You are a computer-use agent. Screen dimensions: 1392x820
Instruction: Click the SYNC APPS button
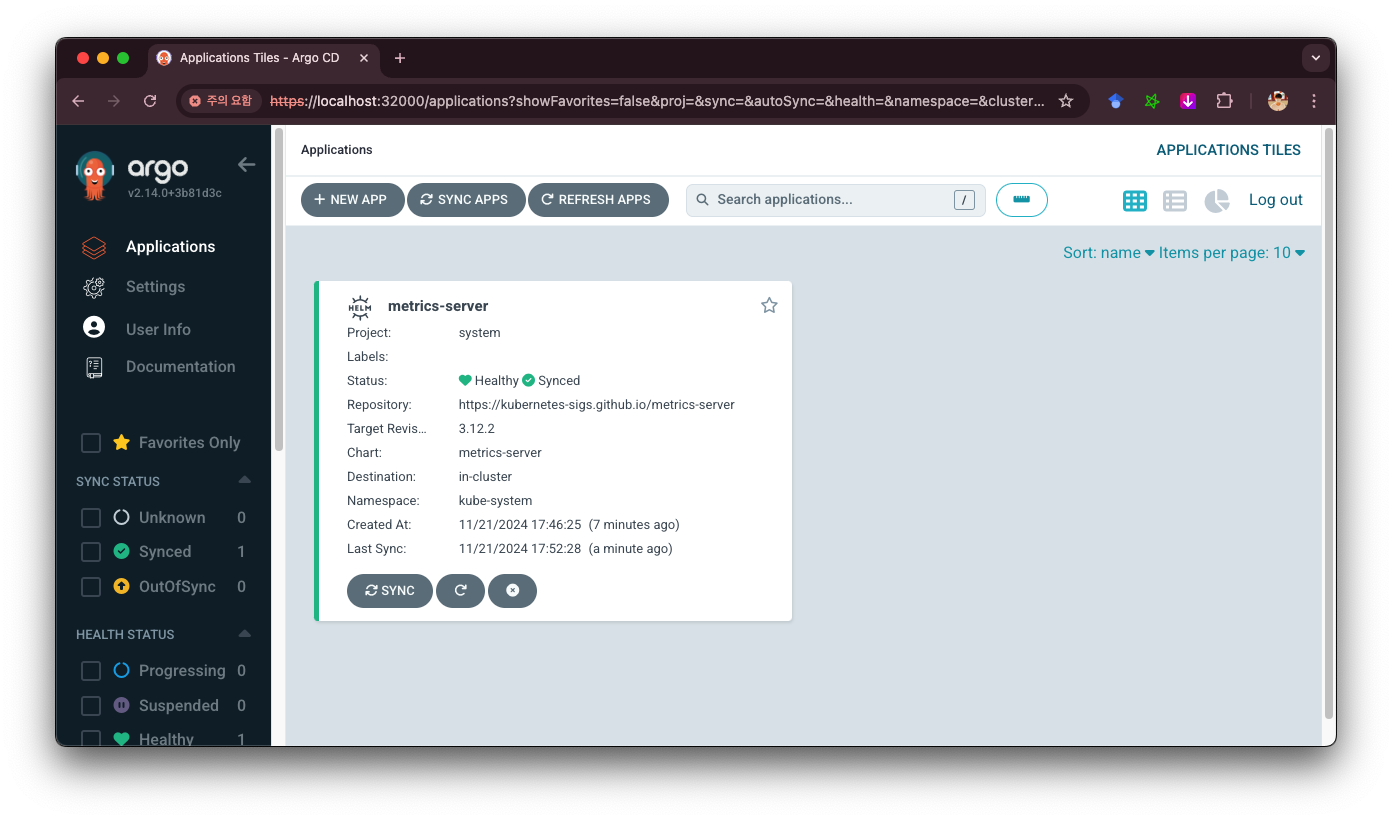click(466, 200)
